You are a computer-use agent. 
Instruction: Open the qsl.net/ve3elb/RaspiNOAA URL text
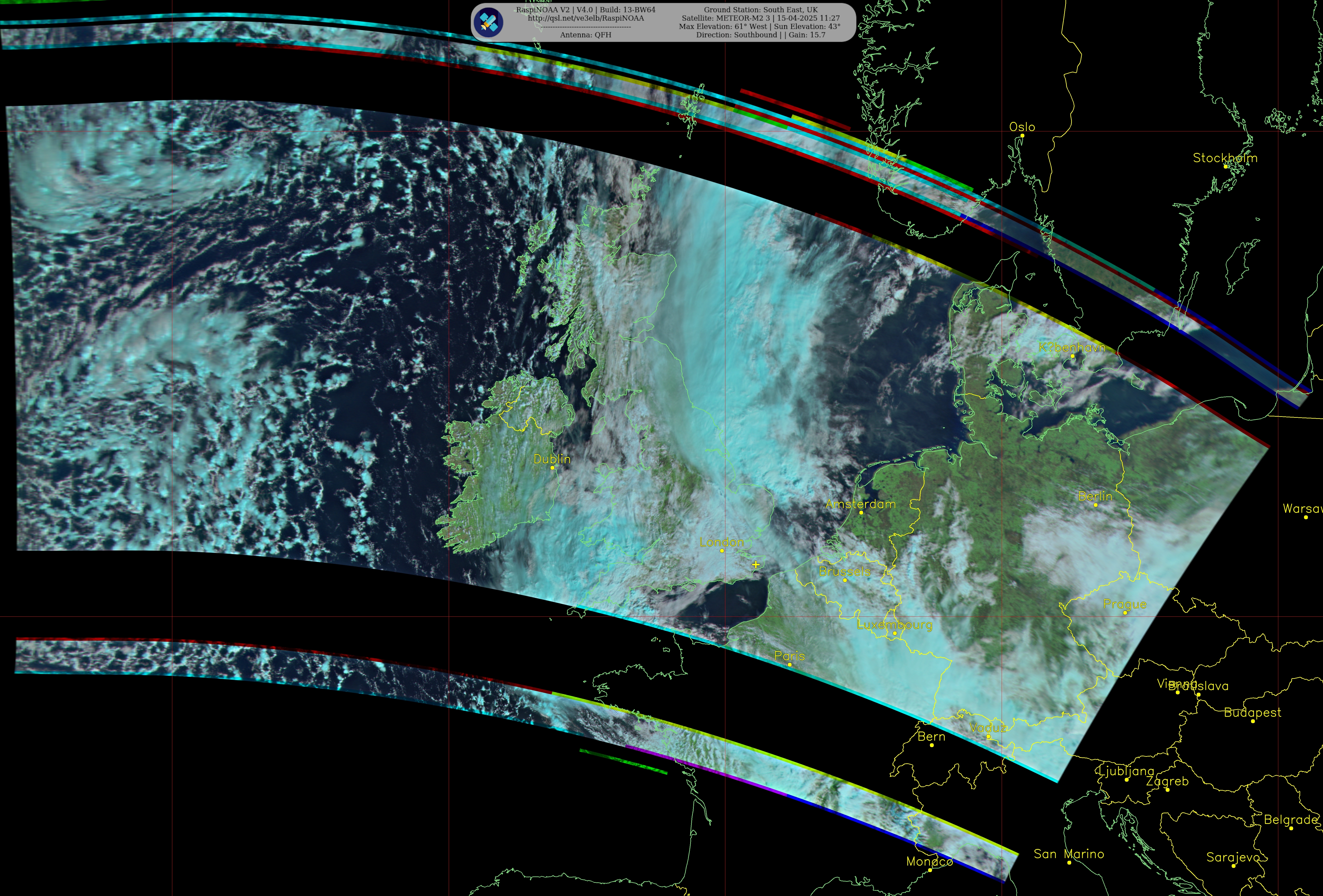point(586,18)
